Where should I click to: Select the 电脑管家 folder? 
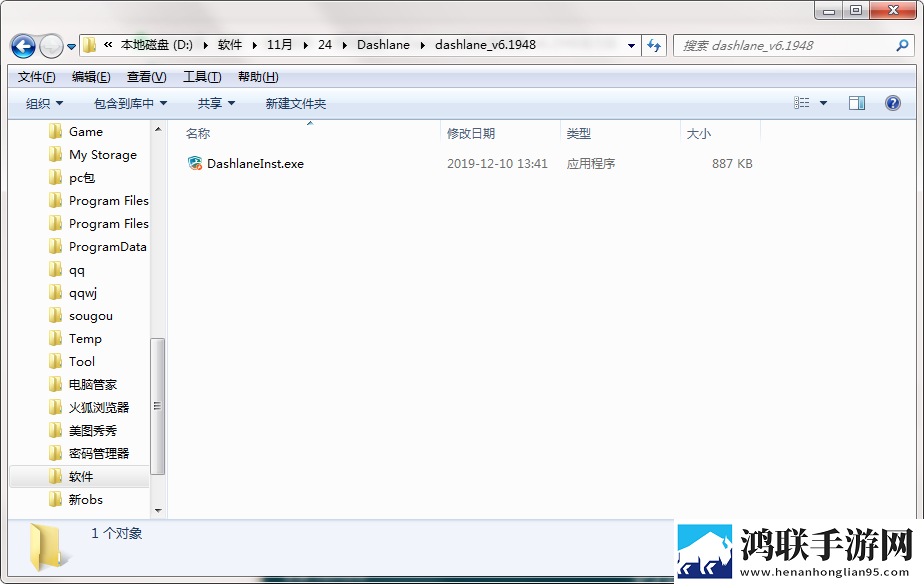93,385
